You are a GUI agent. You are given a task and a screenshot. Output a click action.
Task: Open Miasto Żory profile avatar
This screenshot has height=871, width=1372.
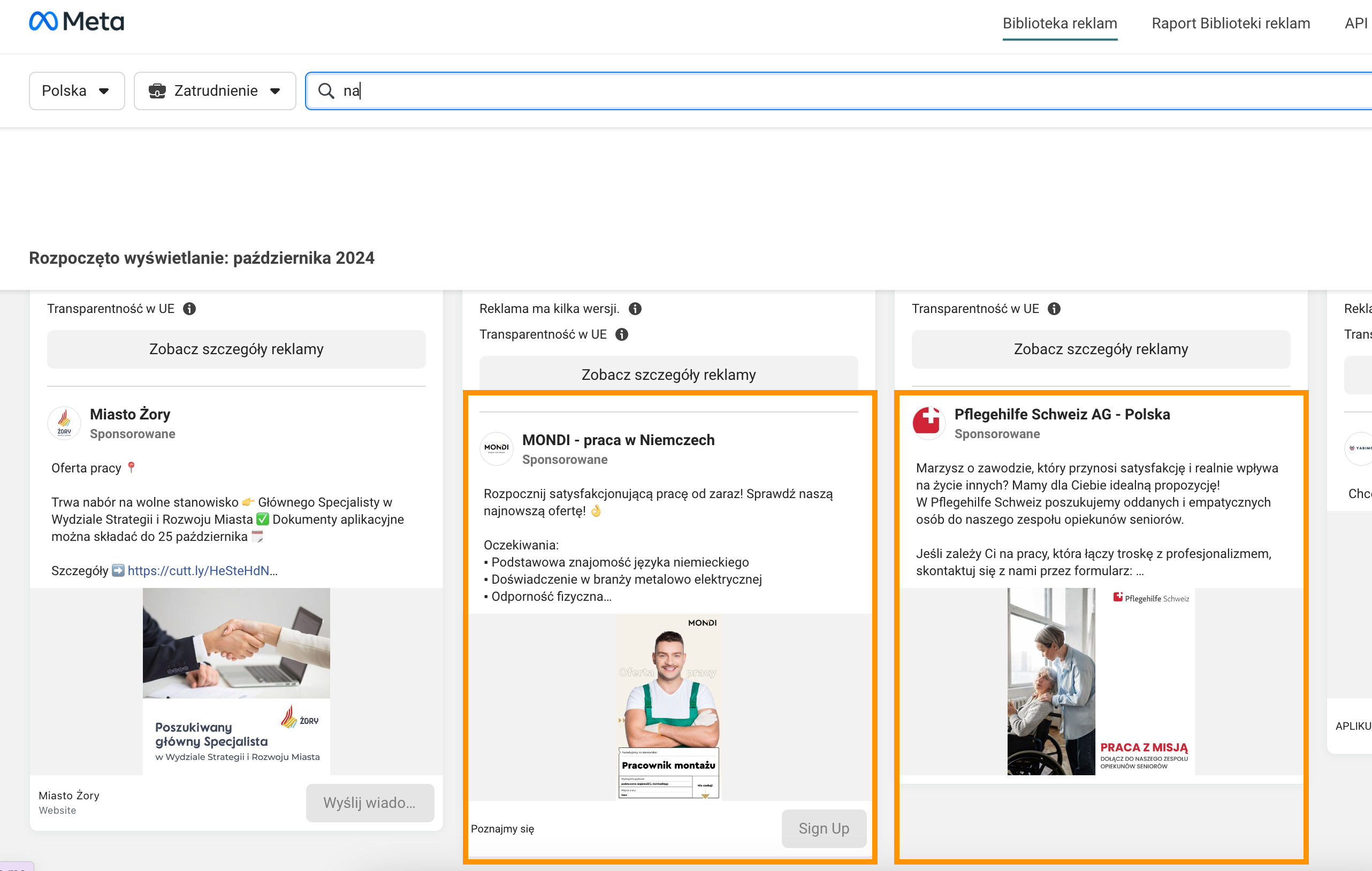coord(64,423)
